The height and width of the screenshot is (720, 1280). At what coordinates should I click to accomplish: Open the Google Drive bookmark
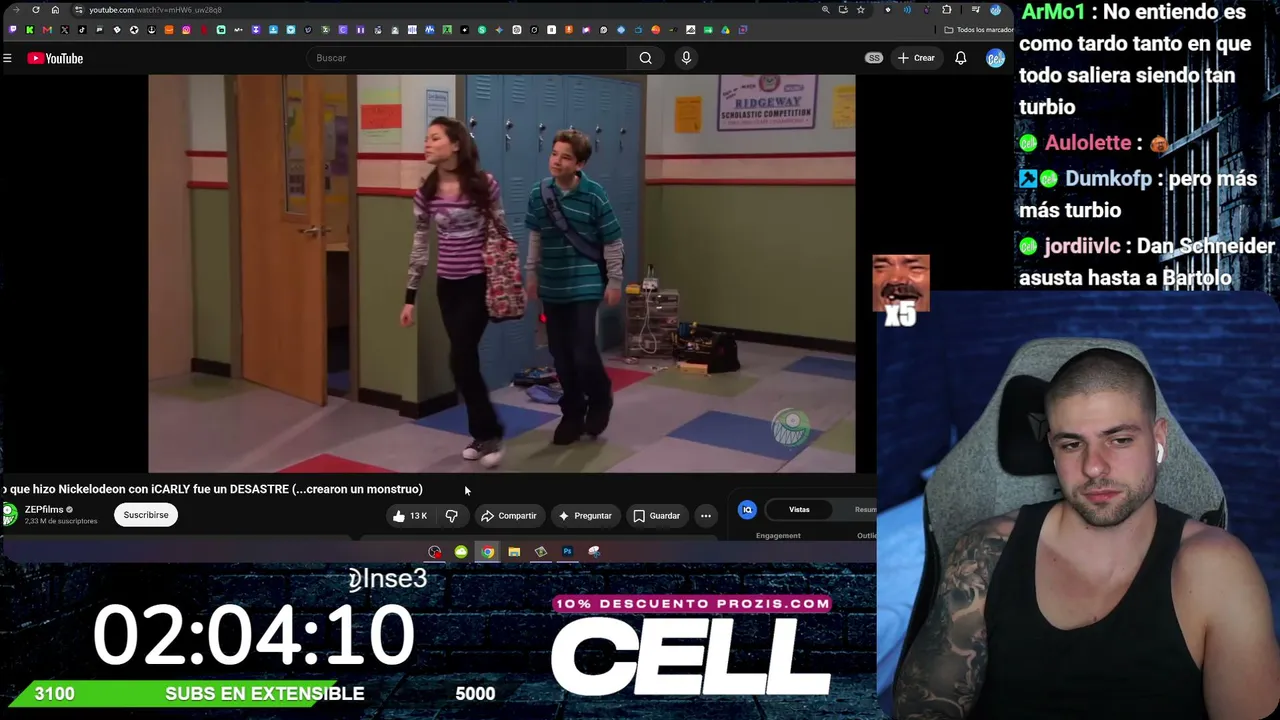click(x=725, y=30)
